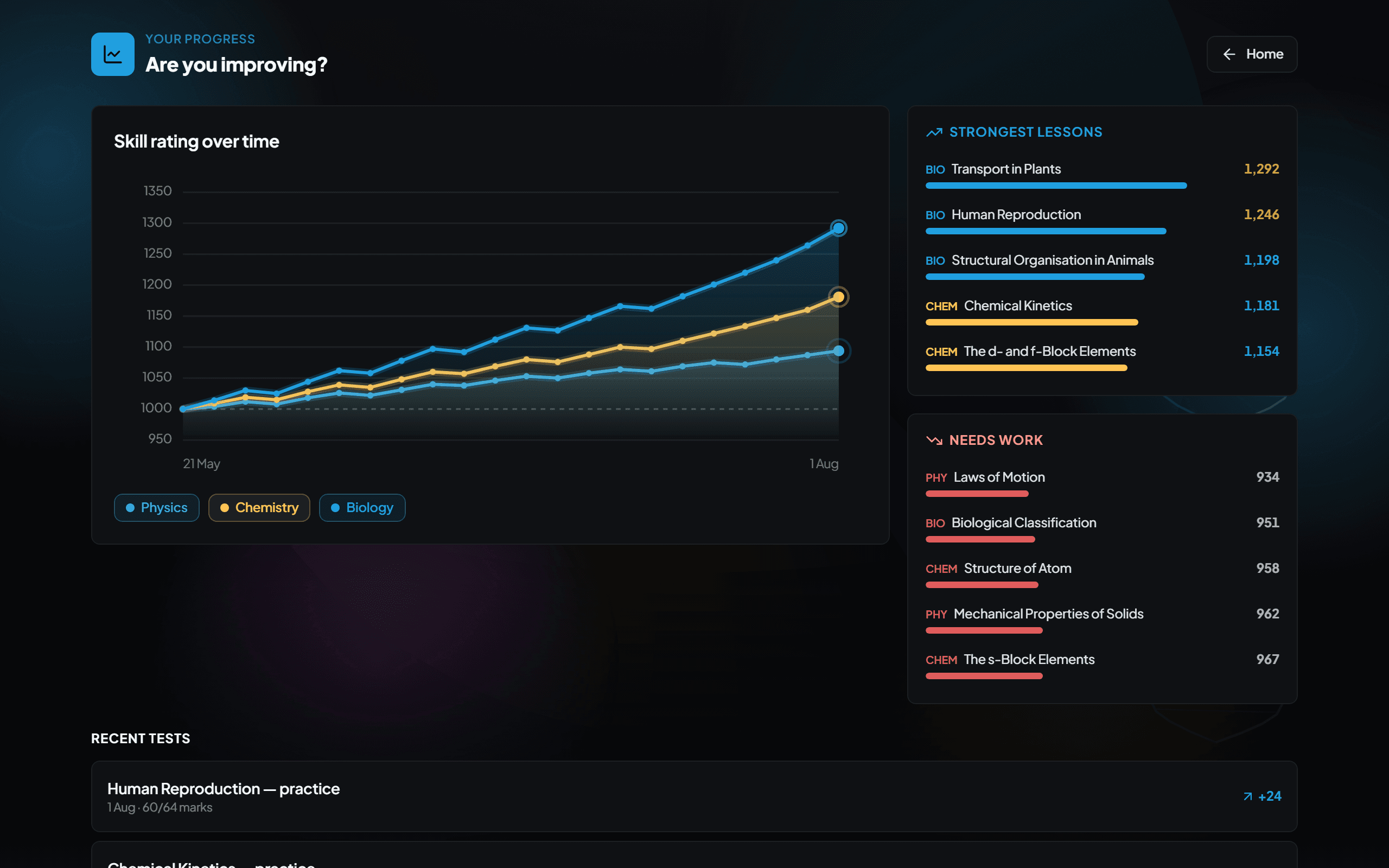Click the +24 rating change arrow icon
The height and width of the screenshot is (868, 1389).
pos(1247,796)
